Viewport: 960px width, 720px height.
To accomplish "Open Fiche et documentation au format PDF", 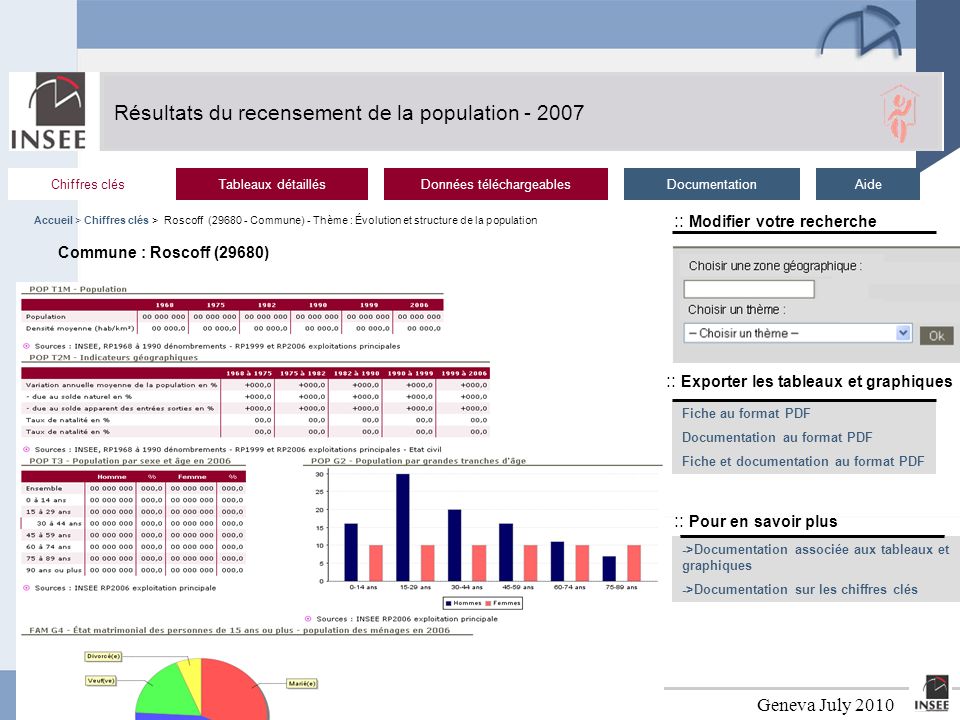I will [803, 461].
